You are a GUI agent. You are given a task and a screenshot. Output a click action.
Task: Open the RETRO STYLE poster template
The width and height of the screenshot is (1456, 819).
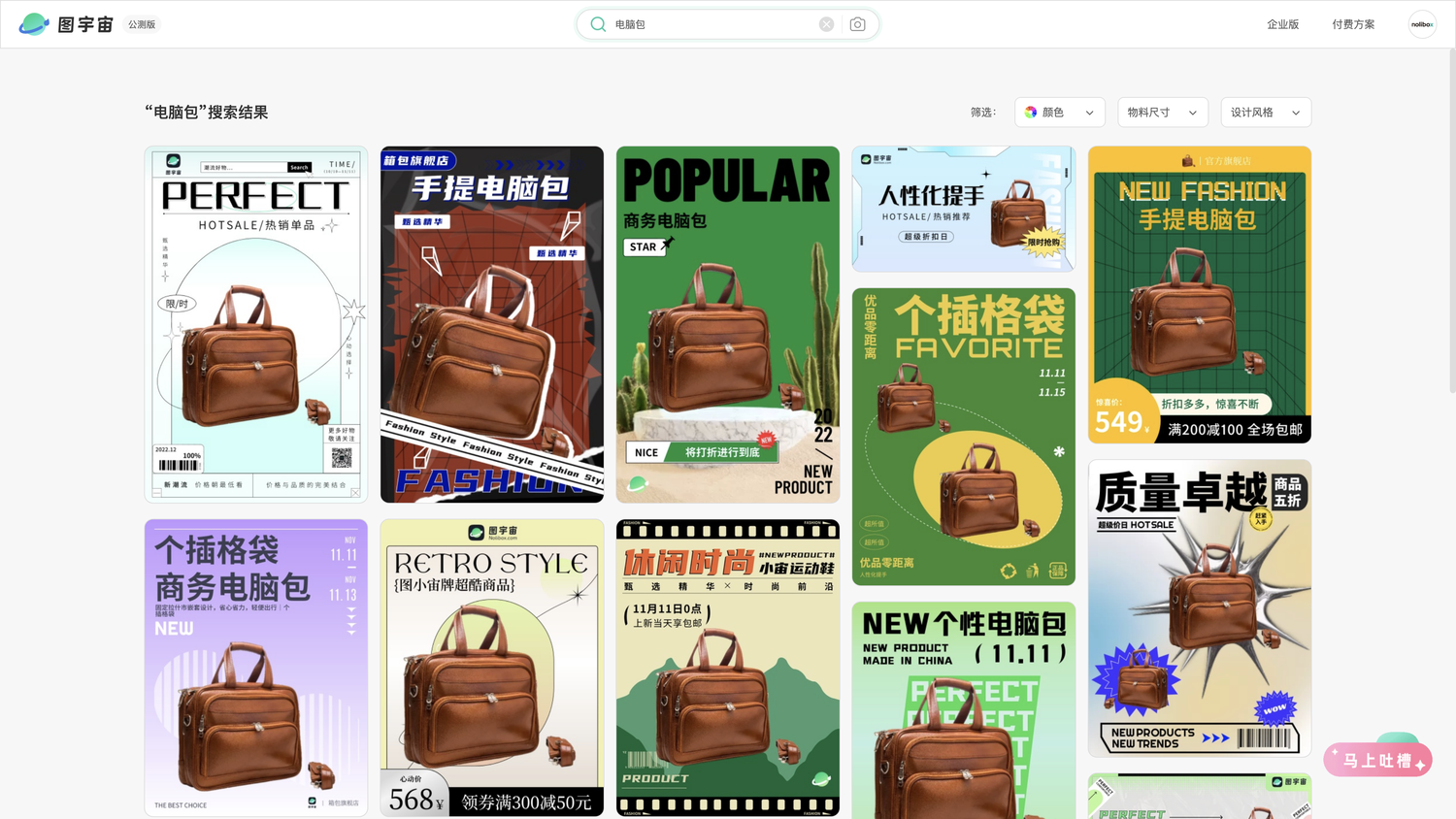492,668
